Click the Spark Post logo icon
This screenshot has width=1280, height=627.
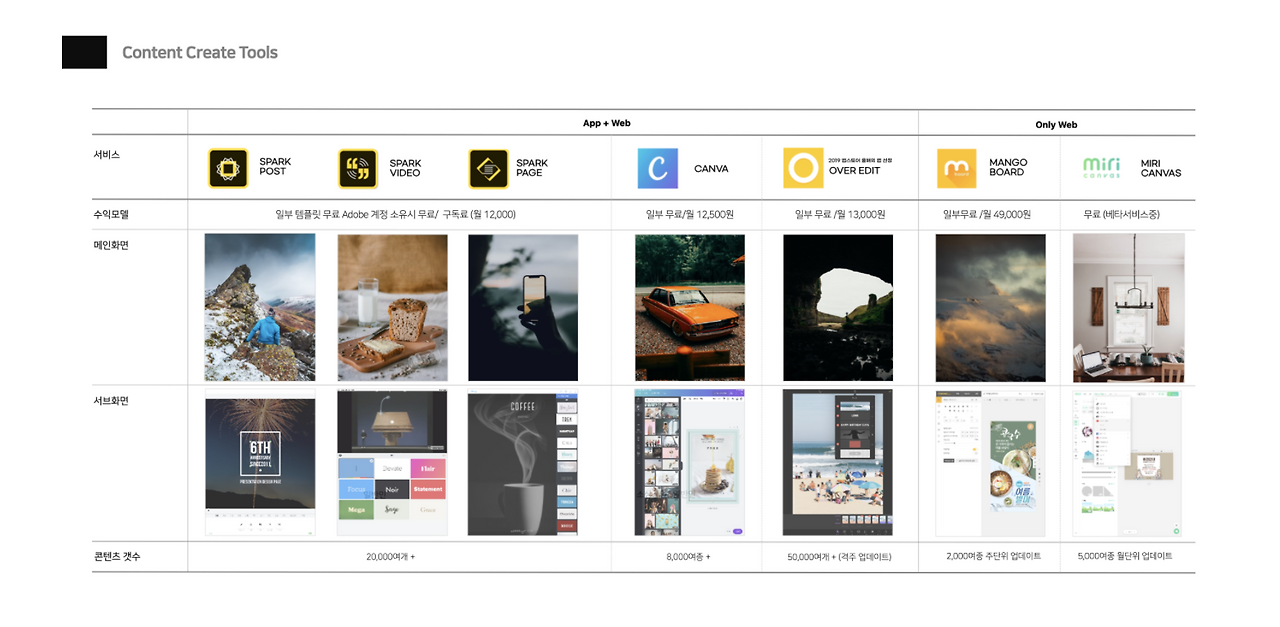tap(228, 168)
